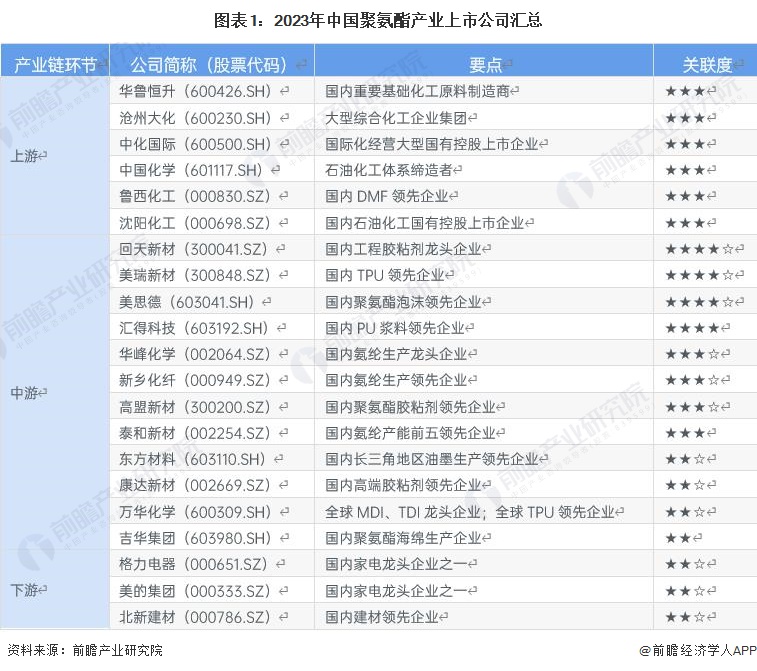Click the '@前瞻经济学人APP' footer text

698,650
